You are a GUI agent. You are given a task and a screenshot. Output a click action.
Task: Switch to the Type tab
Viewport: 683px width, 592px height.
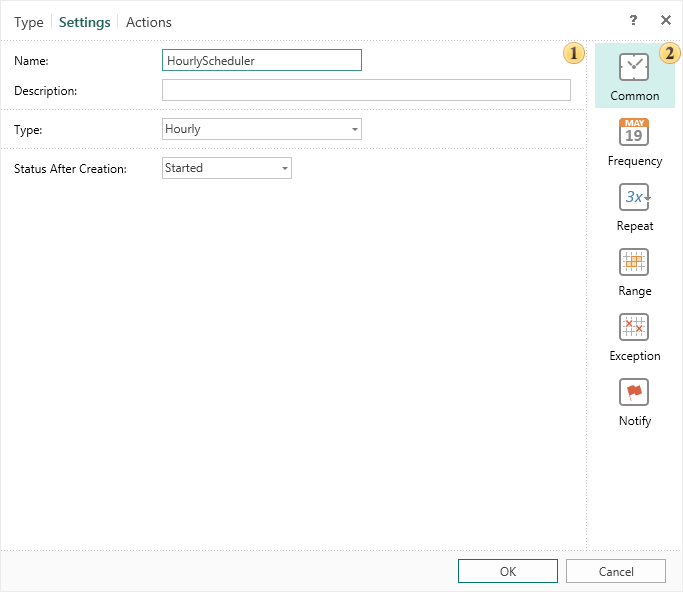(x=29, y=22)
